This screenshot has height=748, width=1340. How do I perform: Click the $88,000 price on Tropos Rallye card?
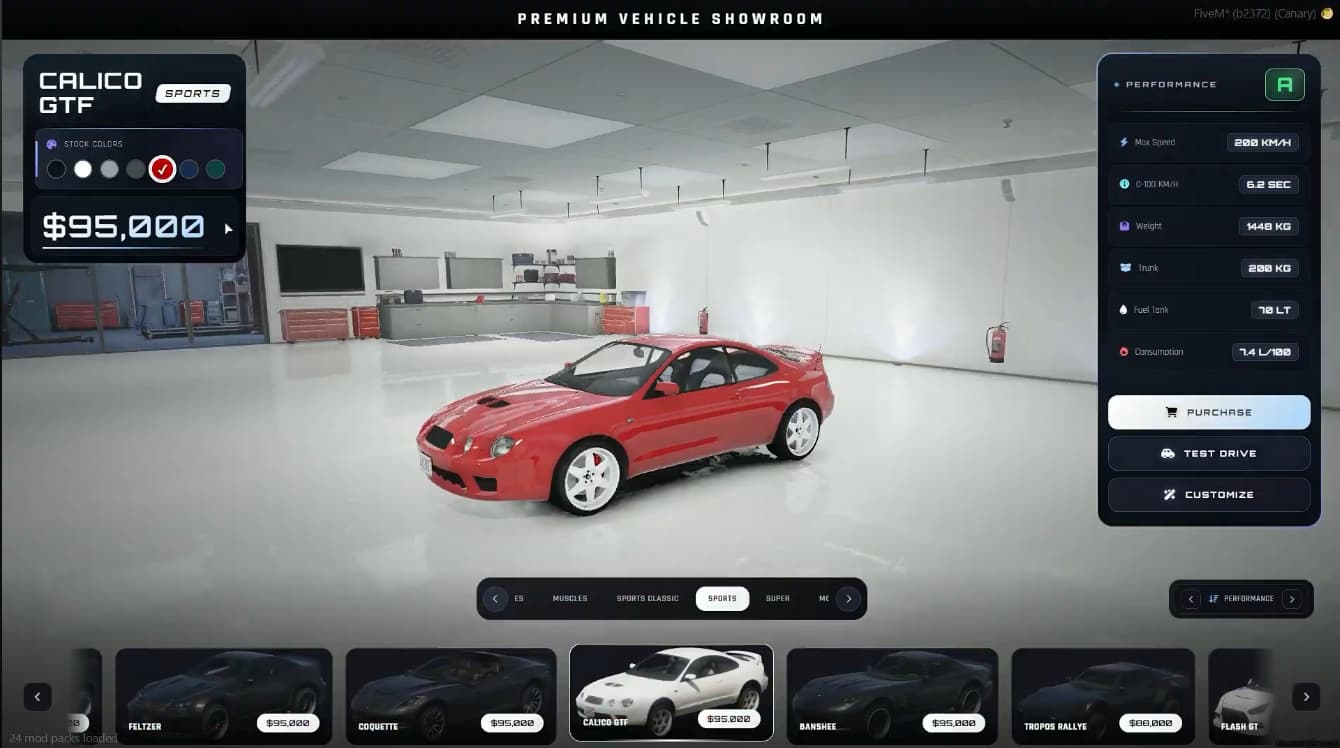pos(1151,722)
